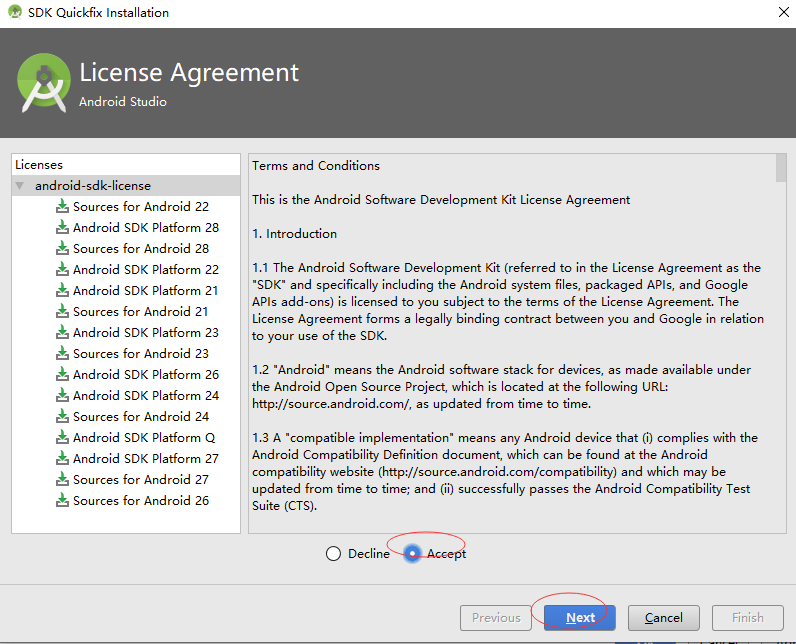The image size is (796, 644).
Task: Close the SDK Quickfix Installation dialog
Action: (783, 12)
